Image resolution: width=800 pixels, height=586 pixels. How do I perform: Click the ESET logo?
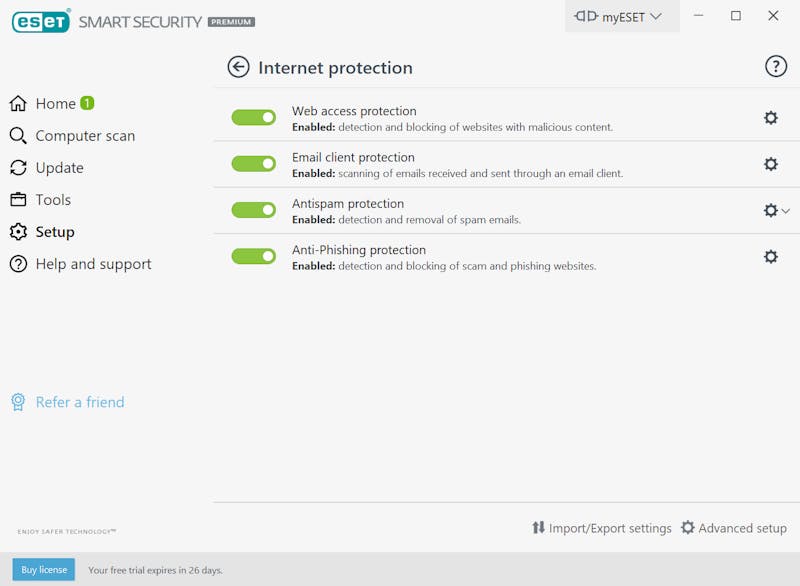pyautogui.click(x=41, y=21)
